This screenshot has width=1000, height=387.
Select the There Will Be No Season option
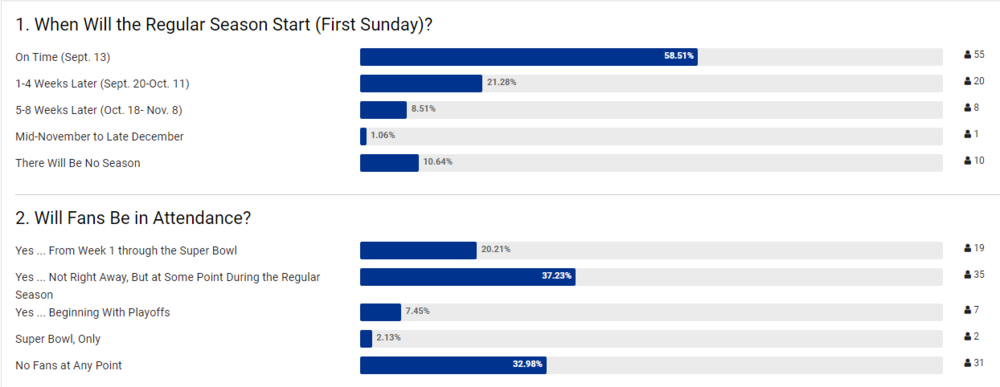point(78,163)
